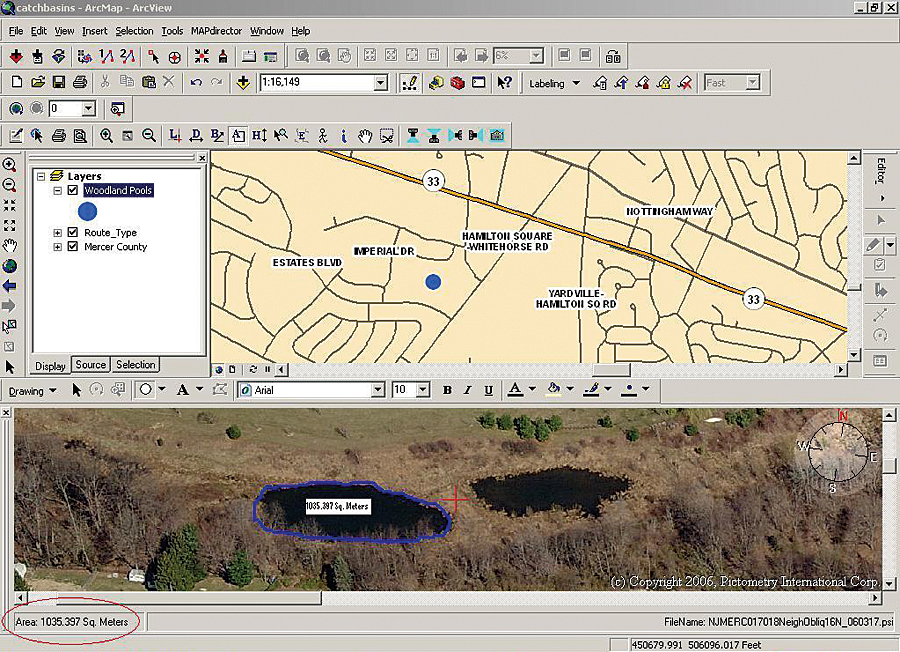
Task: Select the Identify info tool in Pictometry toolbar
Action: pos(343,135)
